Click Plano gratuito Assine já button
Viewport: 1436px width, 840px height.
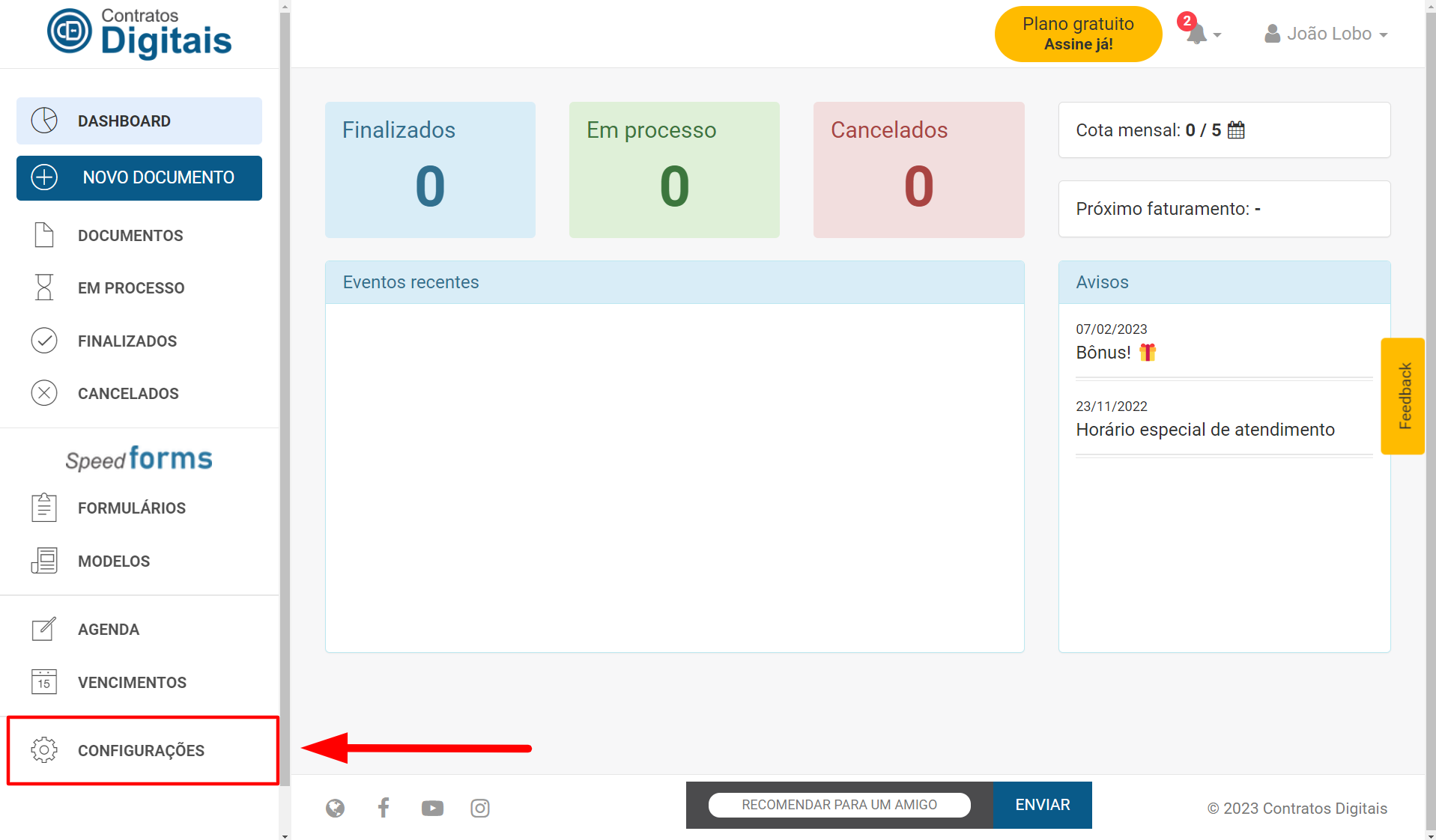click(x=1078, y=34)
